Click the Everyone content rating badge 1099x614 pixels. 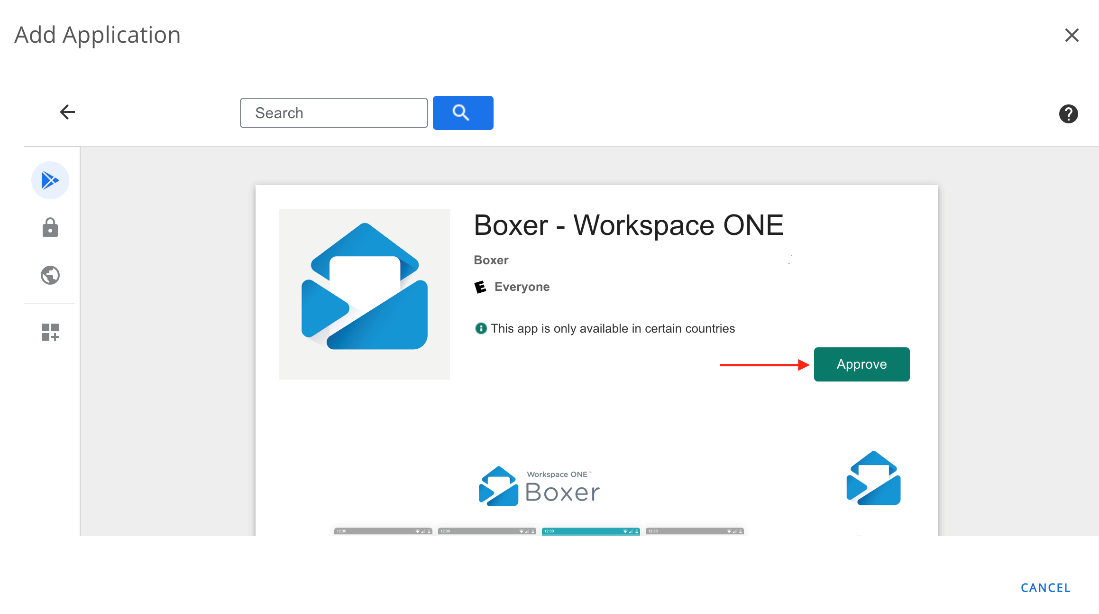[x=511, y=287]
